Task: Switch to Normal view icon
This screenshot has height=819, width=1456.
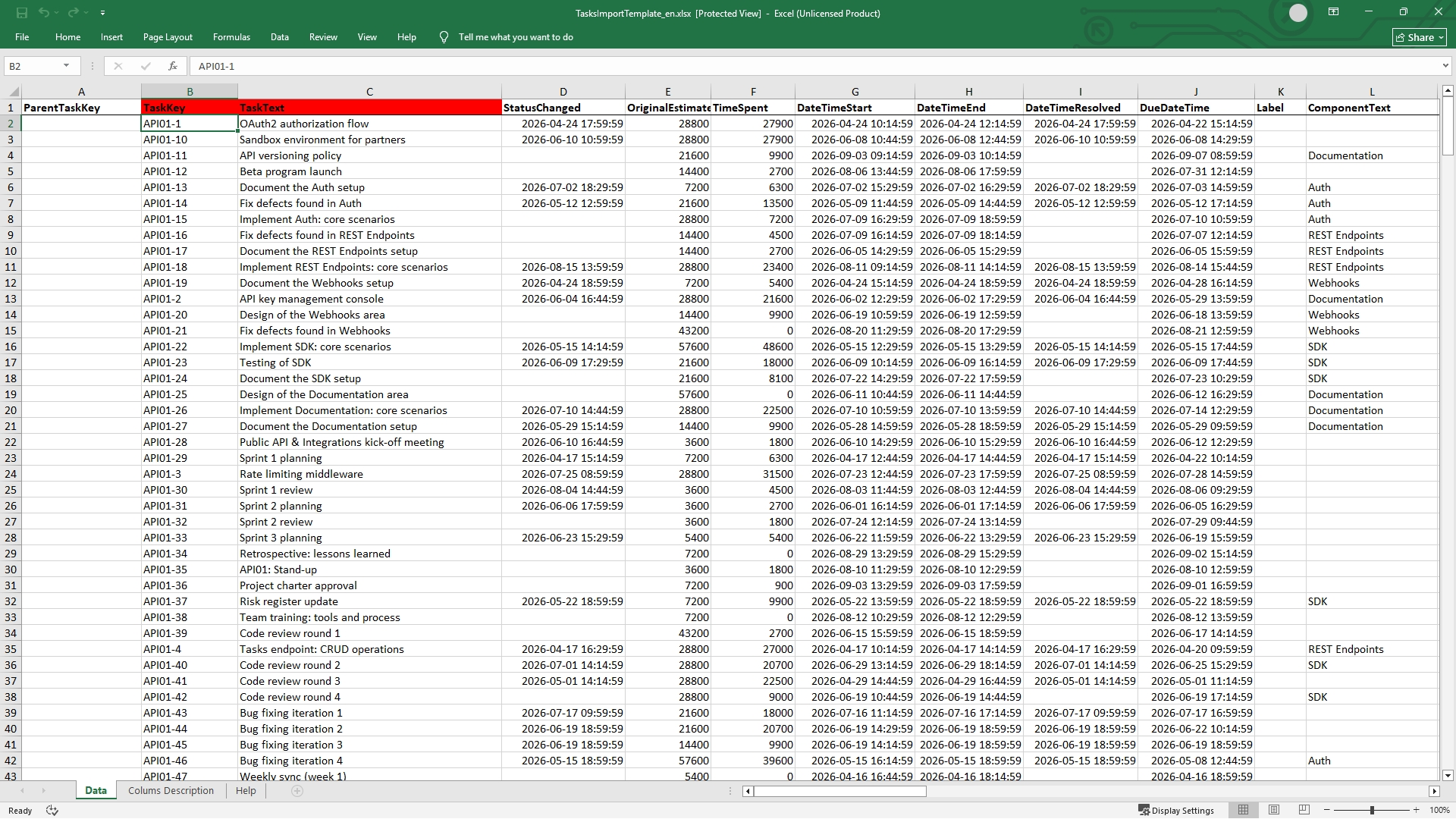Action: click(1243, 810)
